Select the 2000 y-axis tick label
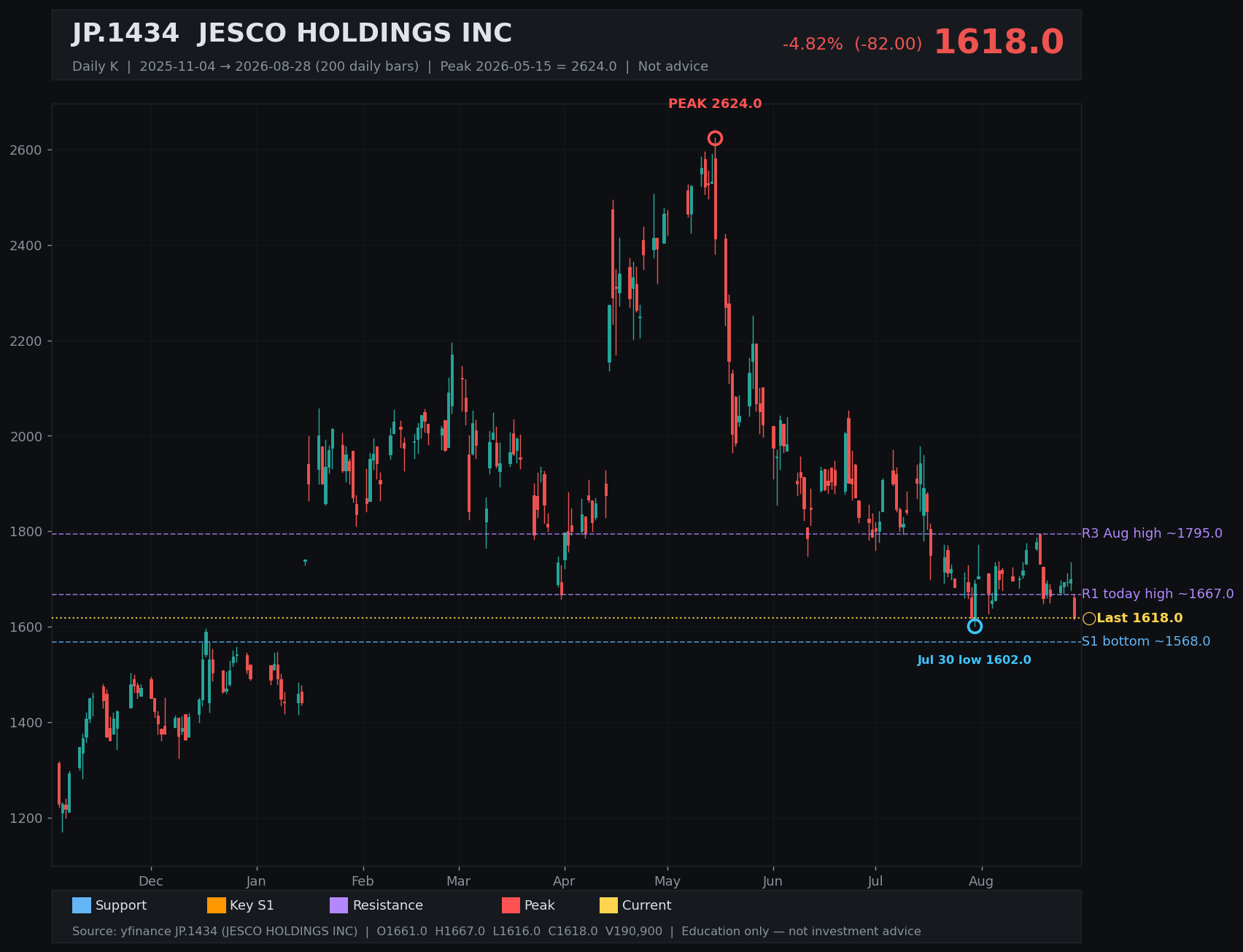1243x952 pixels. click(26, 436)
